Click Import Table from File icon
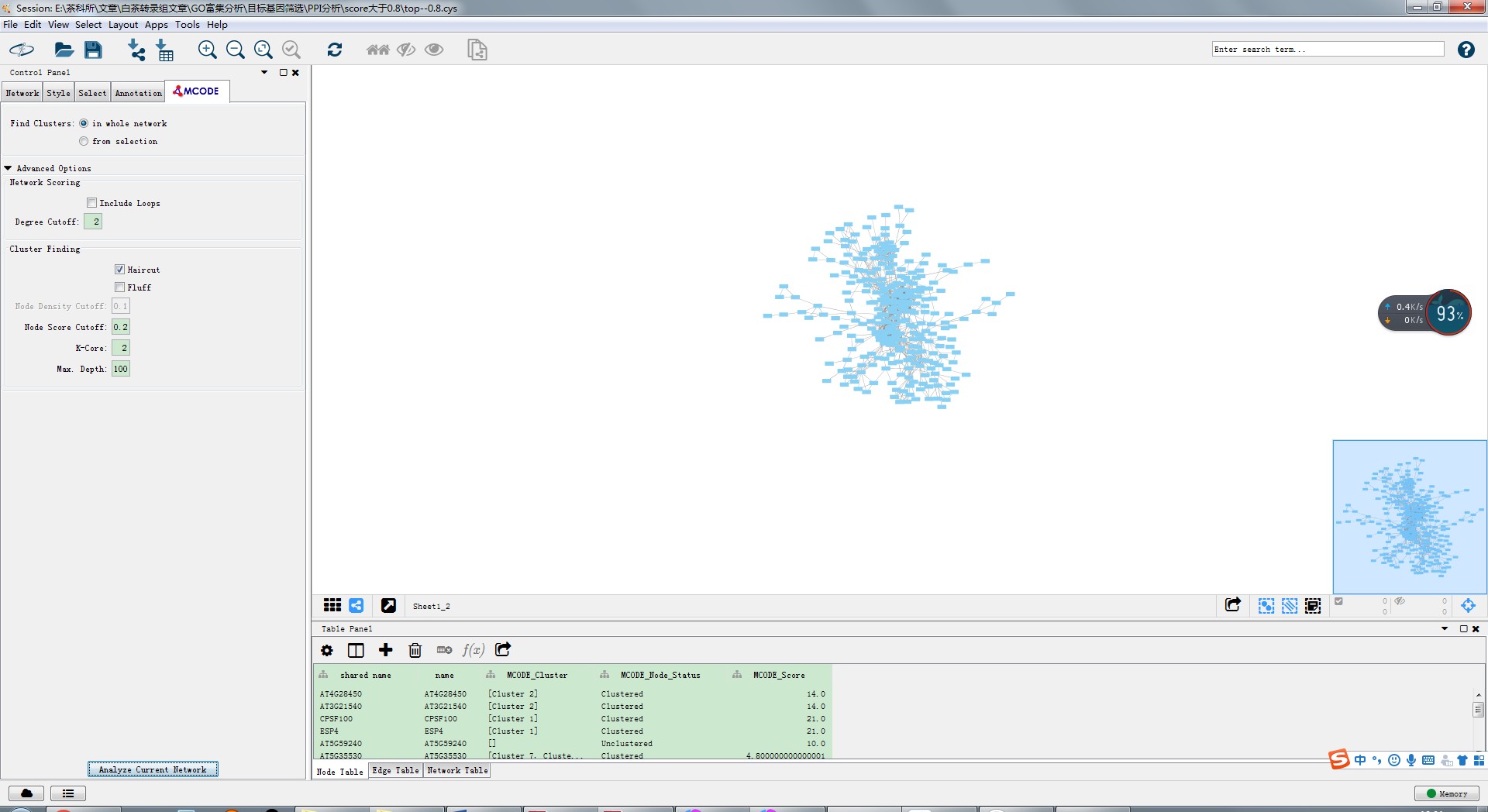Image resolution: width=1488 pixels, height=812 pixels. 165,50
